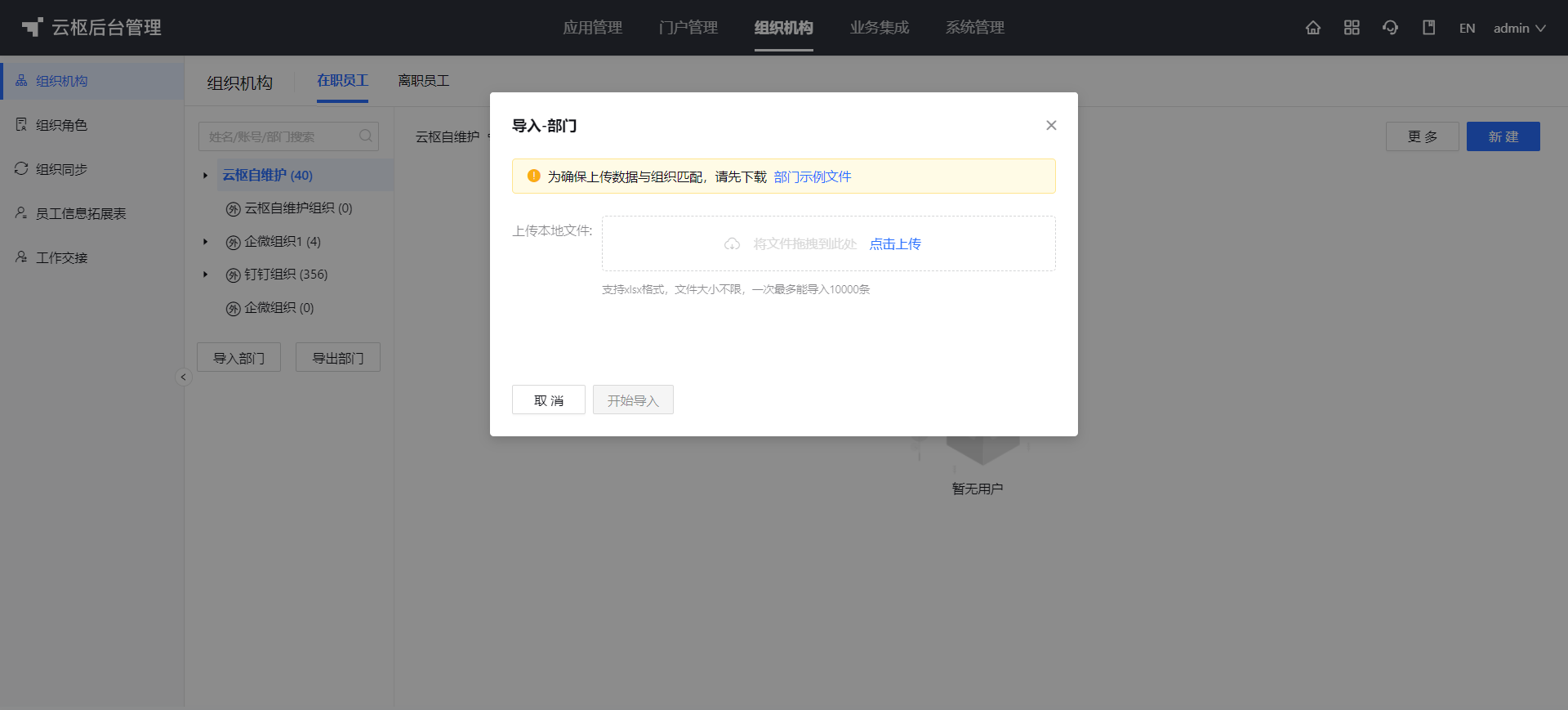Open 组织同步 sidebar item
The height and width of the screenshot is (710, 1568).
point(92,169)
